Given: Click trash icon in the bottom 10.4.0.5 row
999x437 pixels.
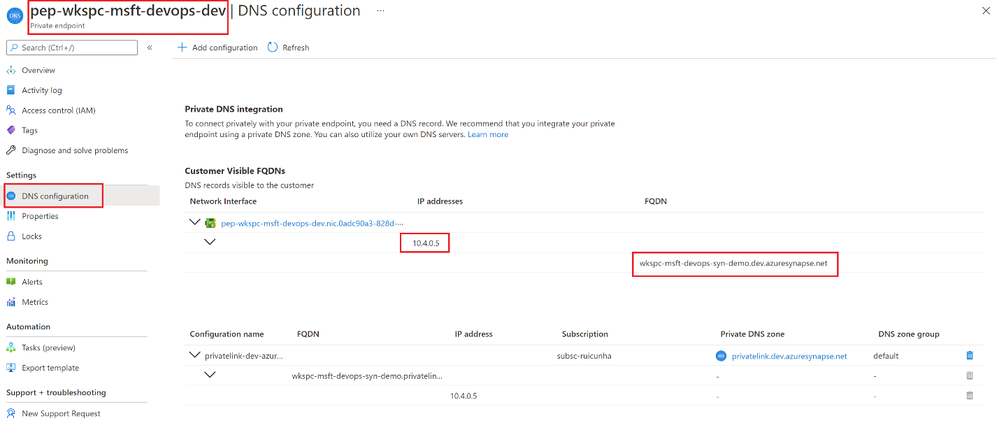Looking at the screenshot, I should 970,396.
